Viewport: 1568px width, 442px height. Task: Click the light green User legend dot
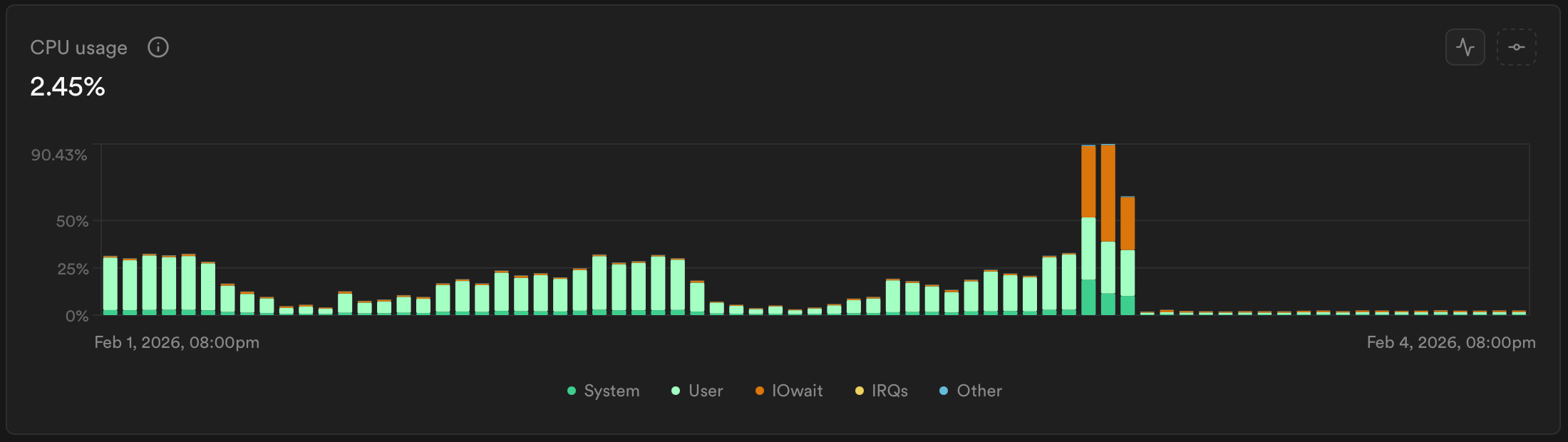(676, 391)
